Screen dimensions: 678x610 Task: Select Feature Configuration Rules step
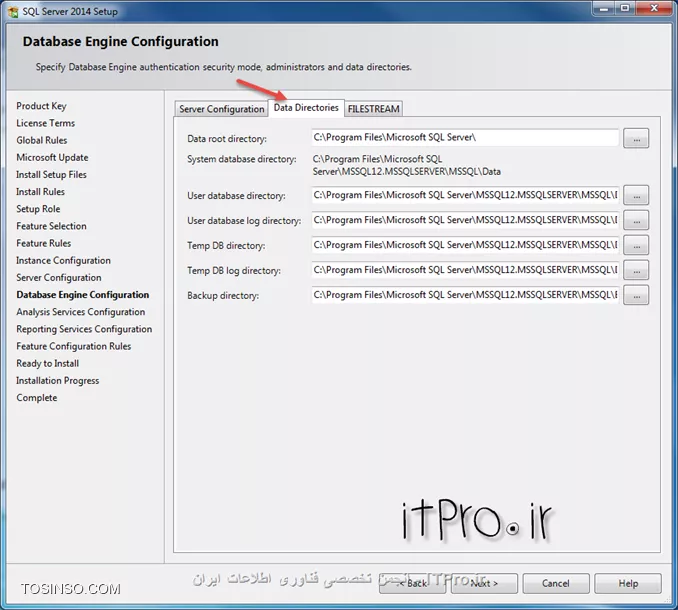pos(74,346)
